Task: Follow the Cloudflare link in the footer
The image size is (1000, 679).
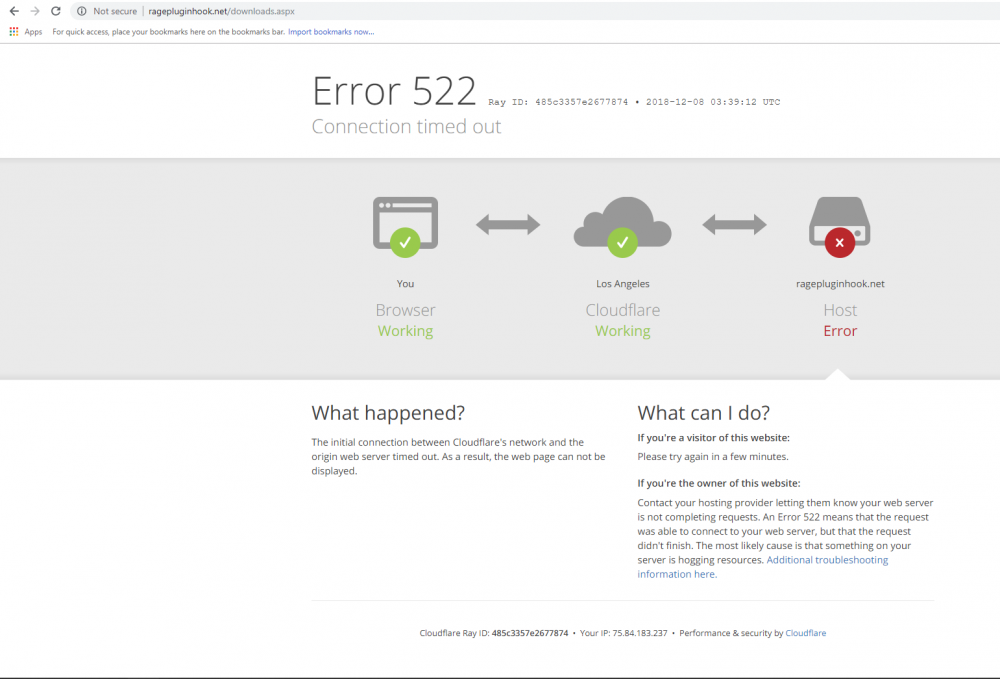Action: (x=805, y=633)
